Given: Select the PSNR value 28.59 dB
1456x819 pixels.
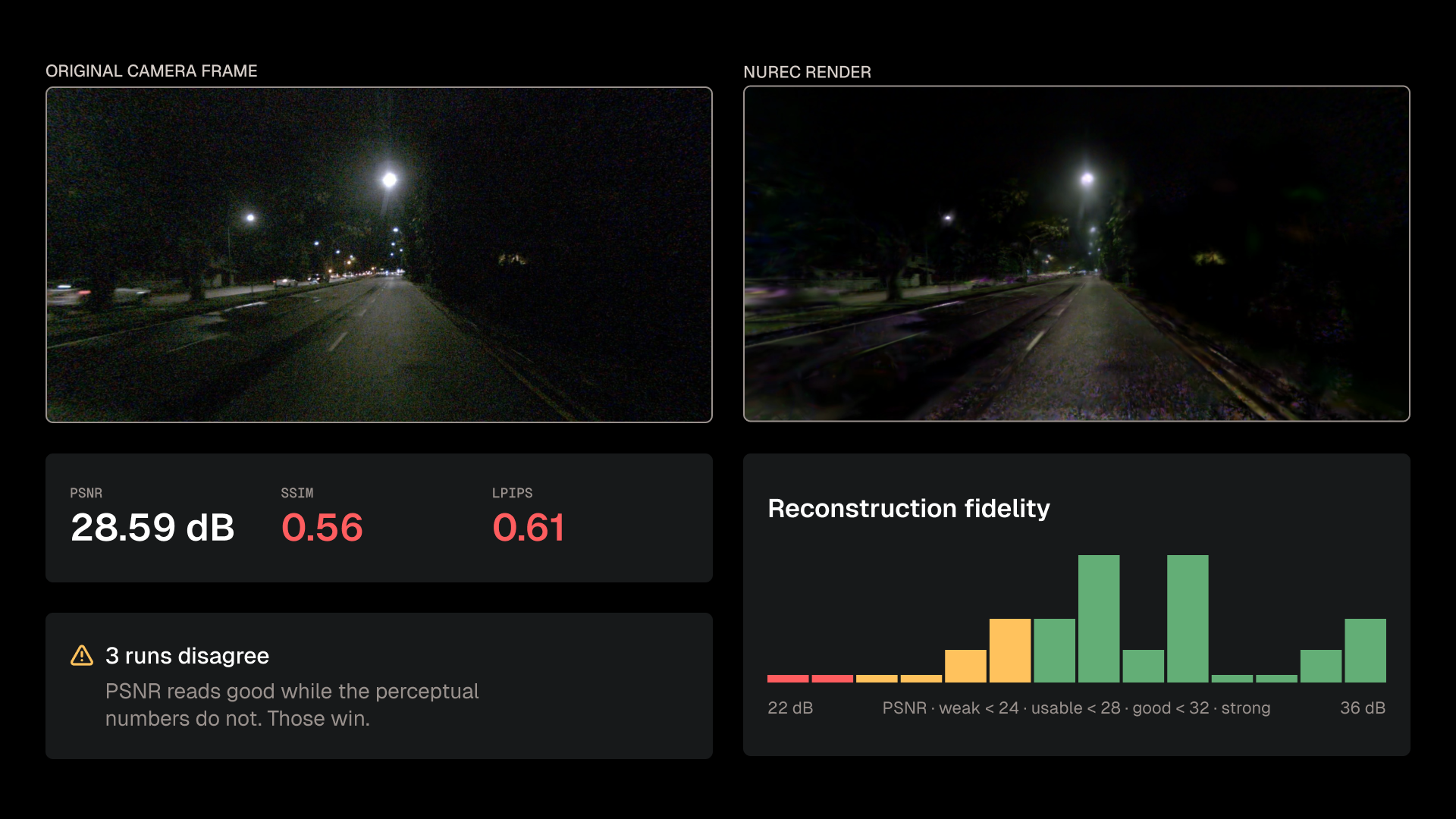Looking at the screenshot, I should pos(152,527).
